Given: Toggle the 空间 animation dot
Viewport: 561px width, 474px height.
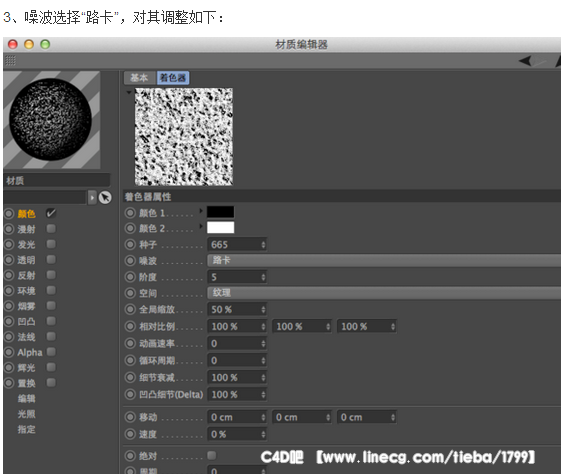Looking at the screenshot, I should (x=130, y=293).
